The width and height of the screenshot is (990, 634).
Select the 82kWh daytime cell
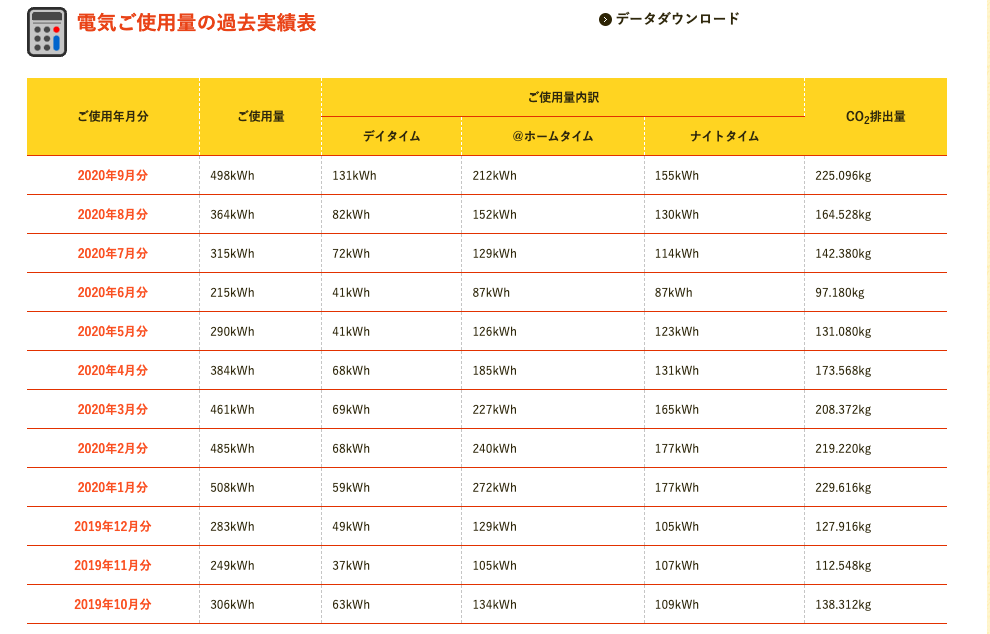391,215
